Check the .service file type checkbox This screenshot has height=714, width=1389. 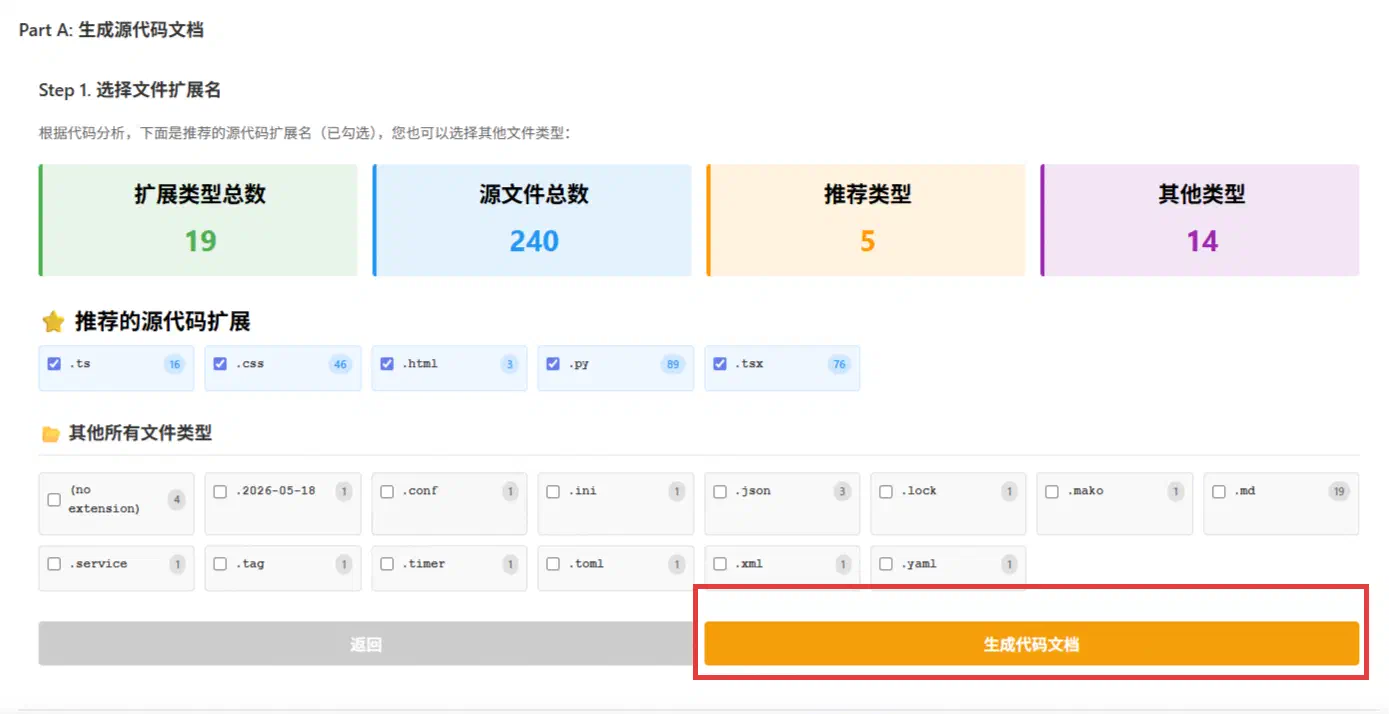click(54, 564)
